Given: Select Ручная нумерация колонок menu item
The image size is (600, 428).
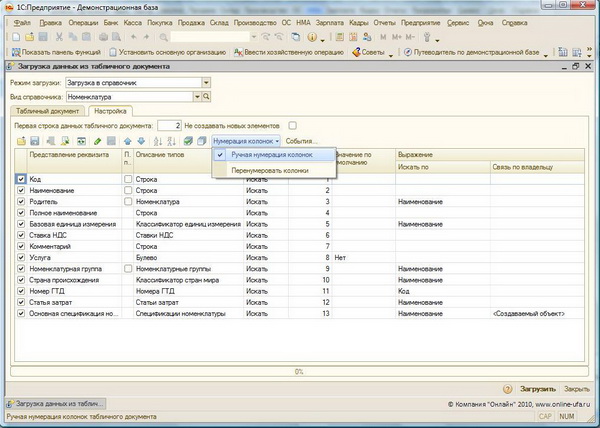Looking at the screenshot, I should 274,155.
